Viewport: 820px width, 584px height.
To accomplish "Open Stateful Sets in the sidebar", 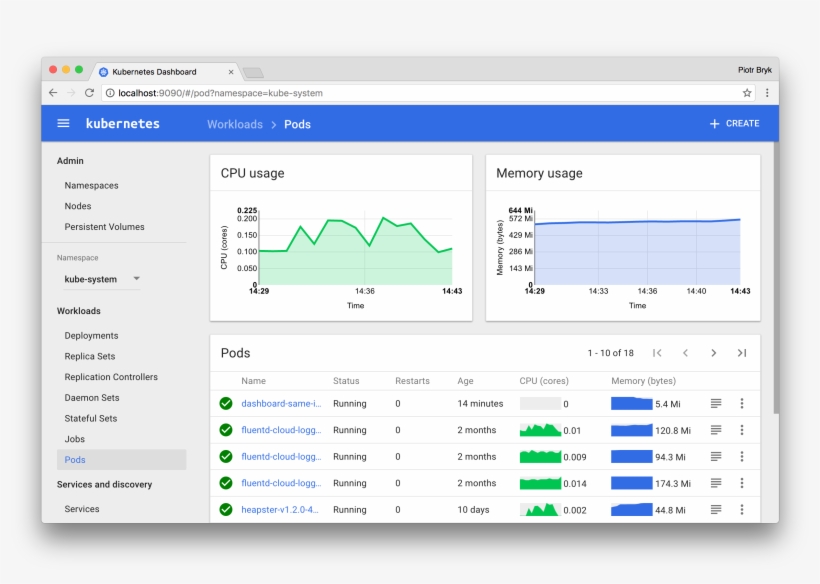I will pyautogui.click(x=91, y=418).
